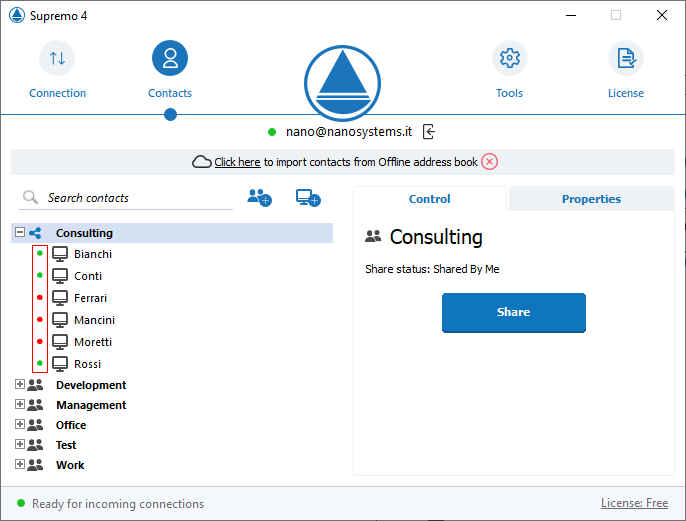Click the Work group people icon
Viewport: 686px width, 521px height.
coord(35,465)
